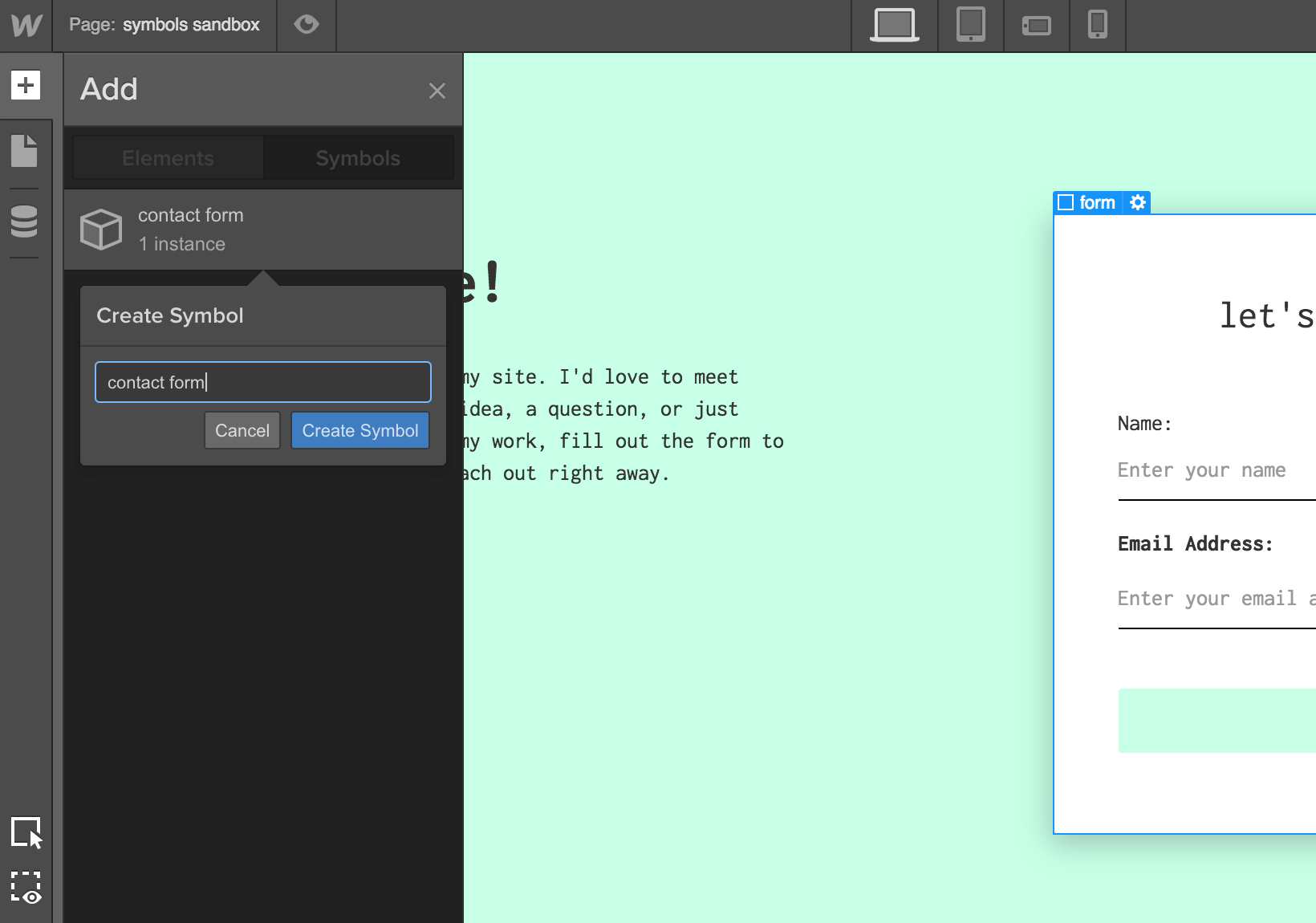Switch to tablet viewport
The image size is (1316, 923).
(971, 25)
